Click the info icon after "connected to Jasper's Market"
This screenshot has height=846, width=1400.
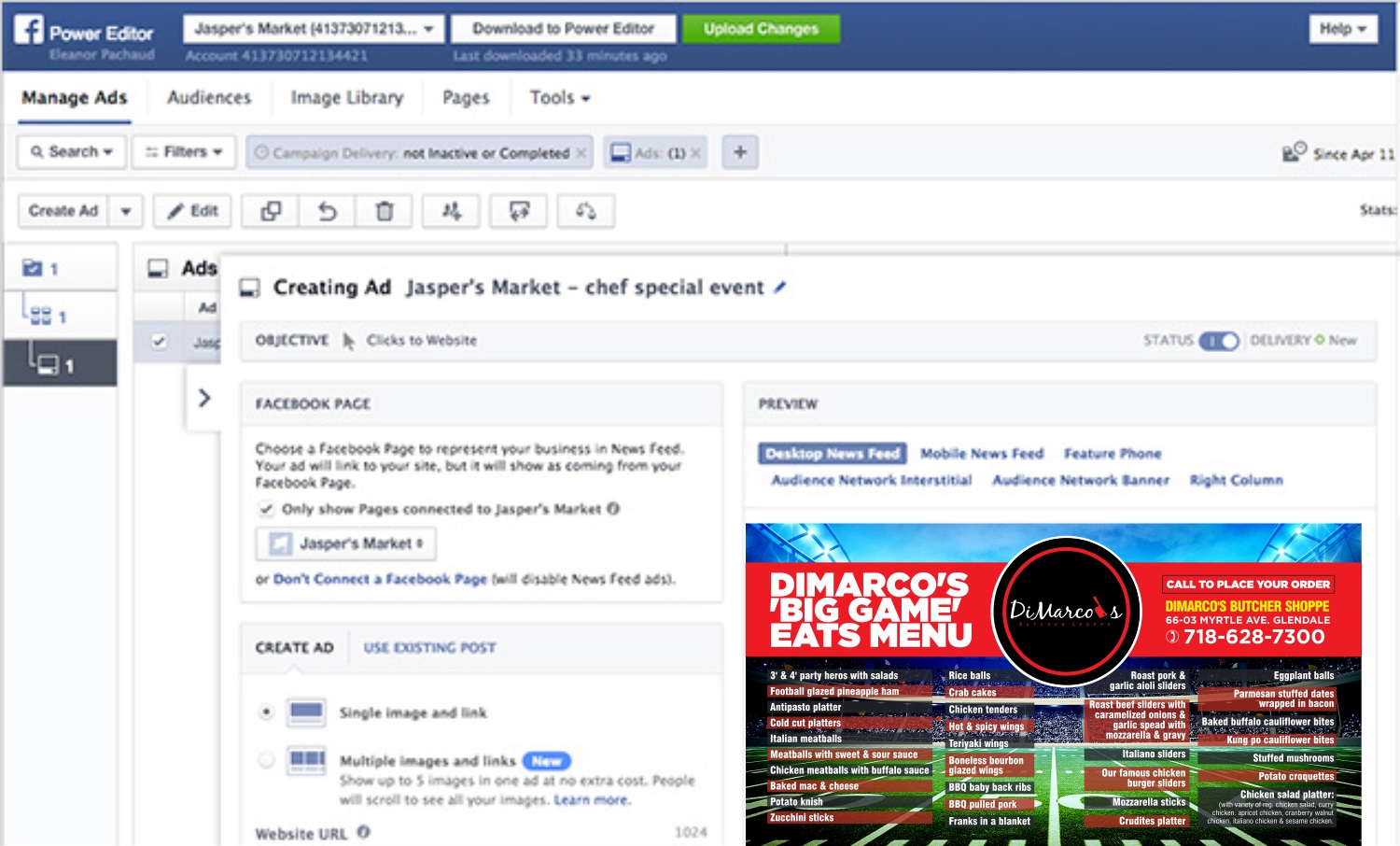[613, 509]
